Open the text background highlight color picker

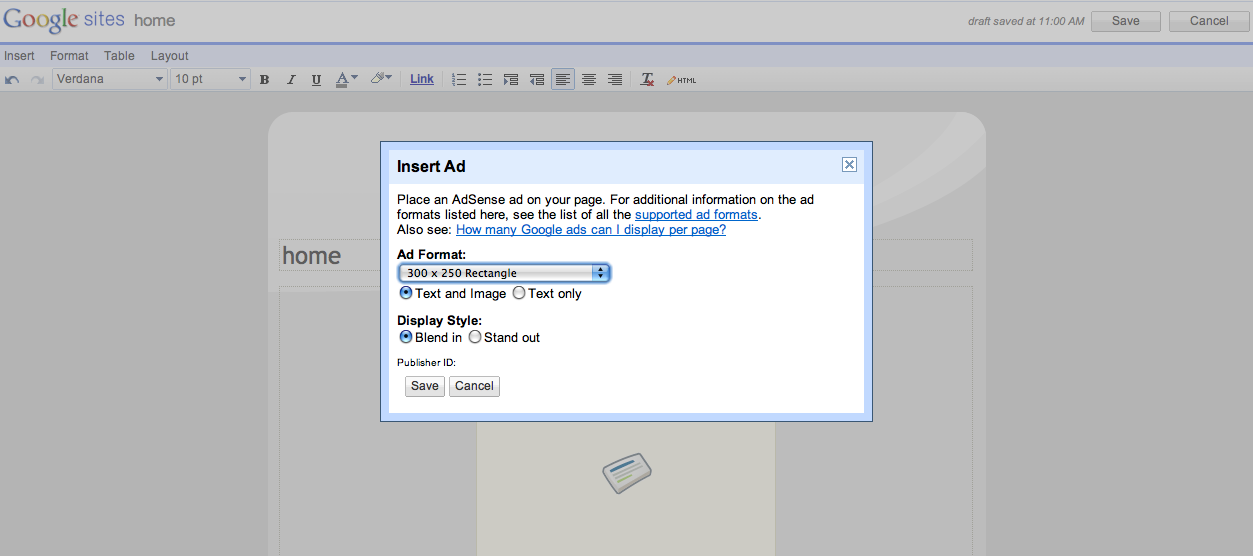tap(381, 79)
